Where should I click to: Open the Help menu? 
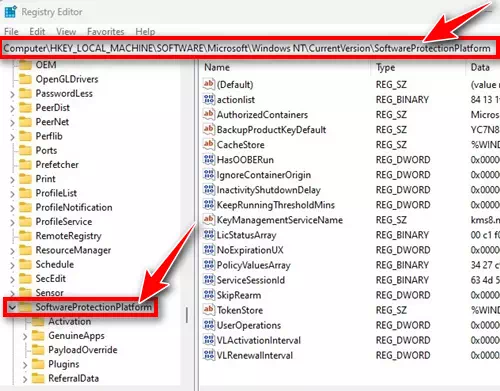[145, 32]
